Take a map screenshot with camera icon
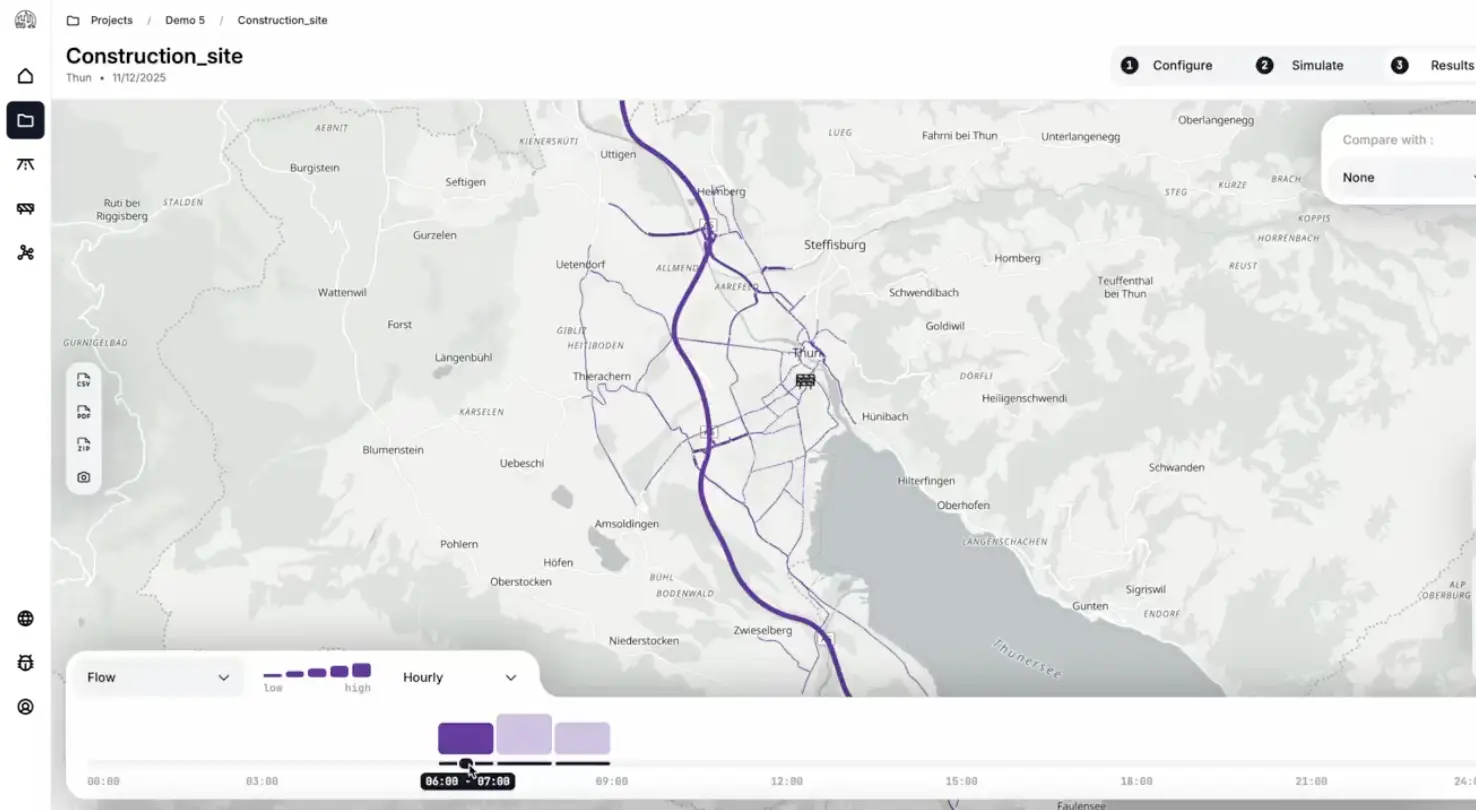 pos(84,477)
